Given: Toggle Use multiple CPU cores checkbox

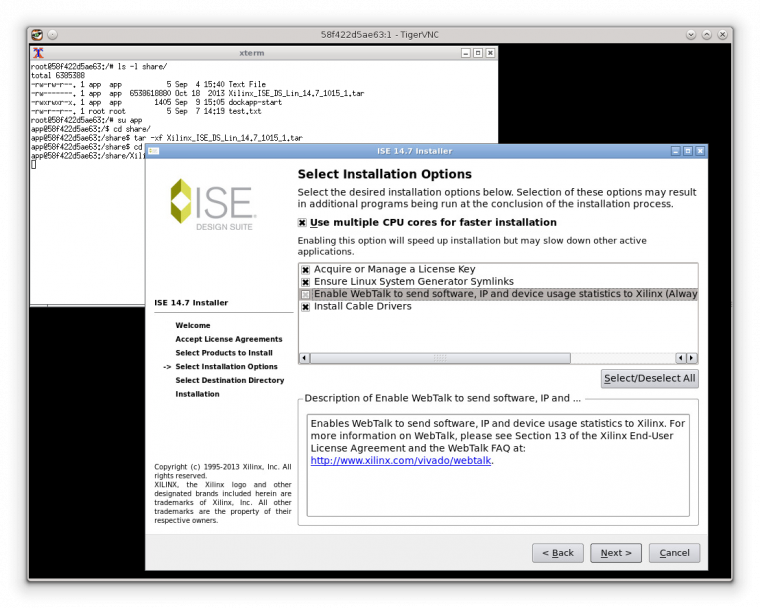Looking at the screenshot, I should 303,223.
